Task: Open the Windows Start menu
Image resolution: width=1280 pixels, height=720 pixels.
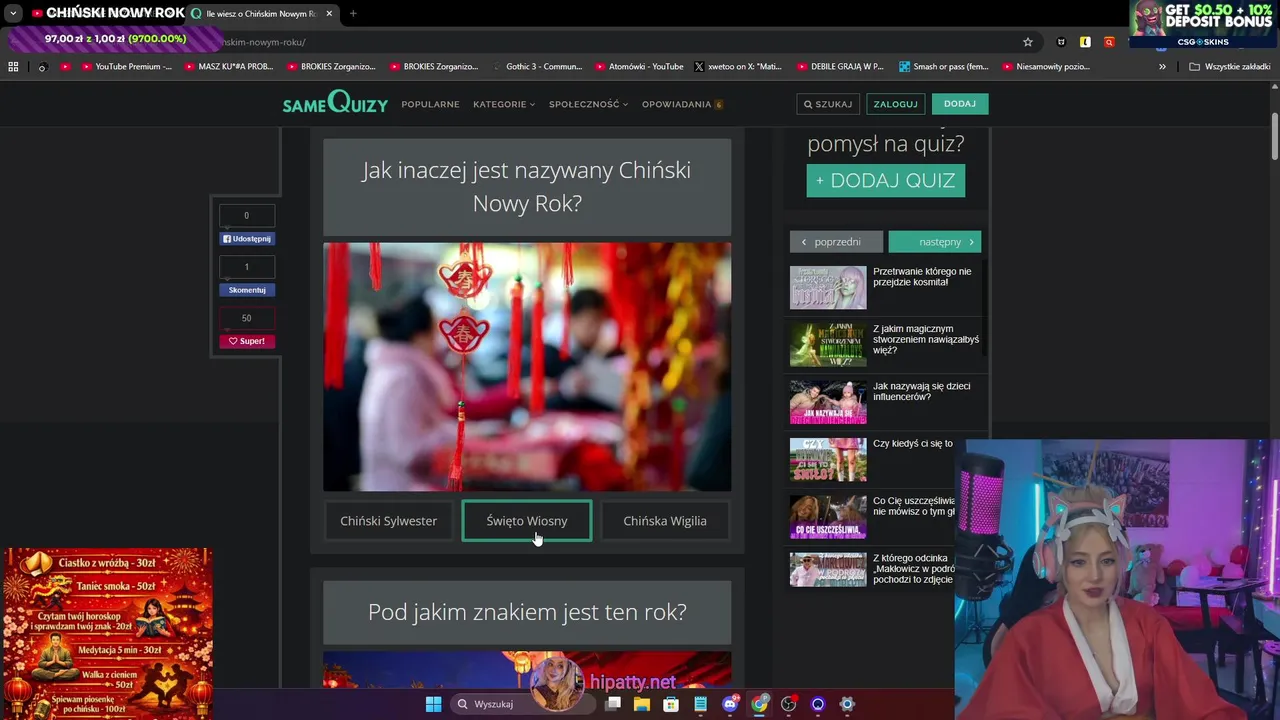Action: click(x=433, y=704)
